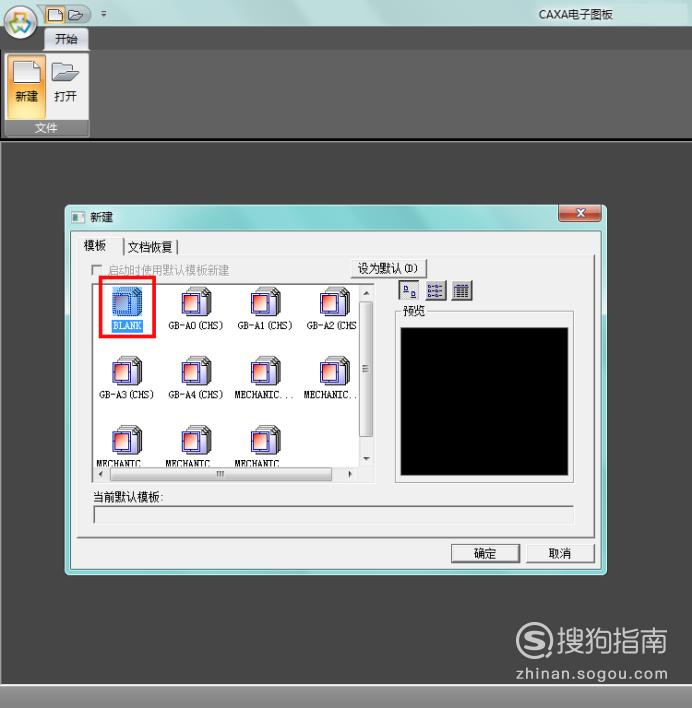The height and width of the screenshot is (708, 692).
Task: Click the quick-access Open folder icon
Action: [75, 15]
